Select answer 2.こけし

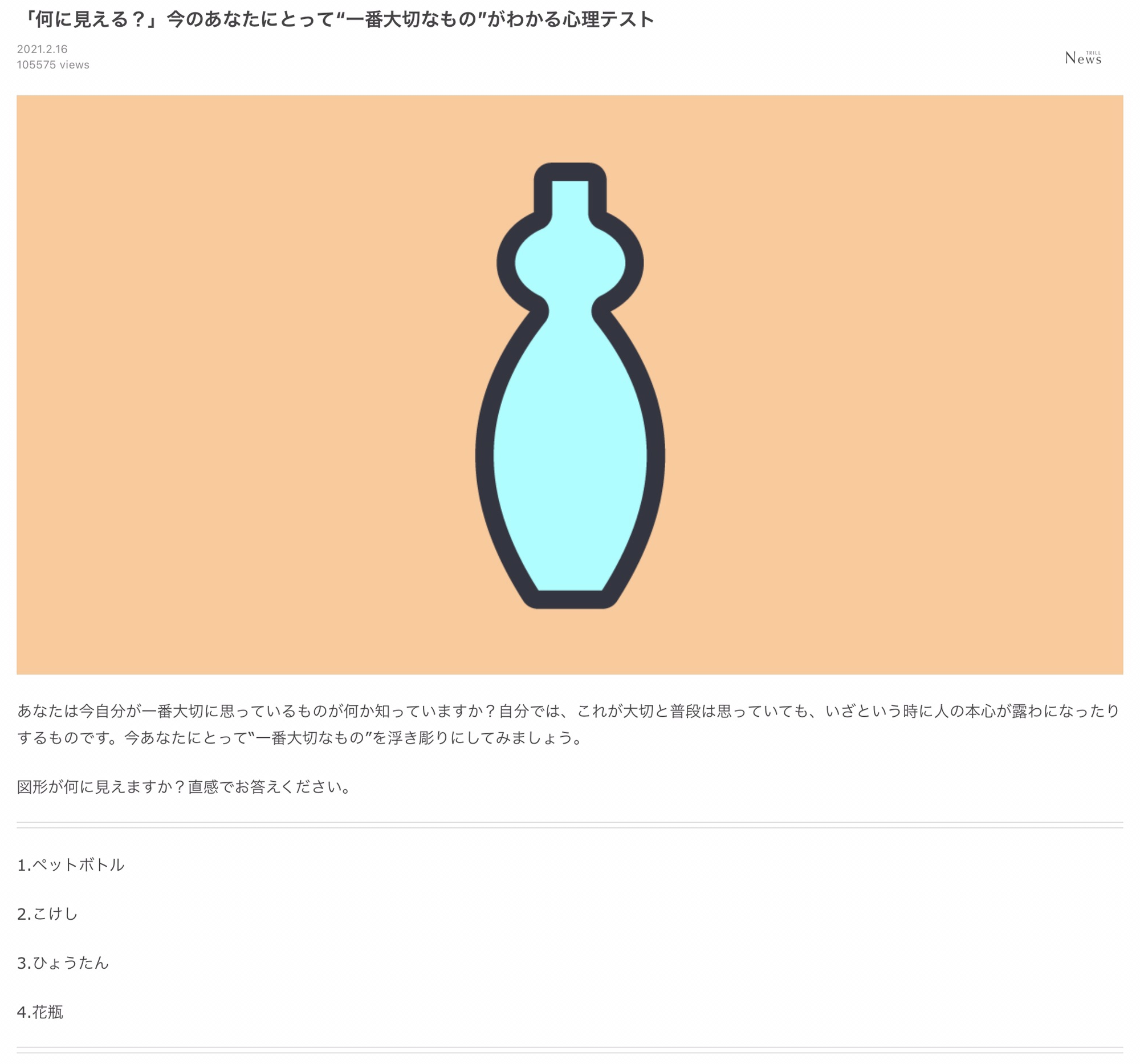(x=47, y=913)
